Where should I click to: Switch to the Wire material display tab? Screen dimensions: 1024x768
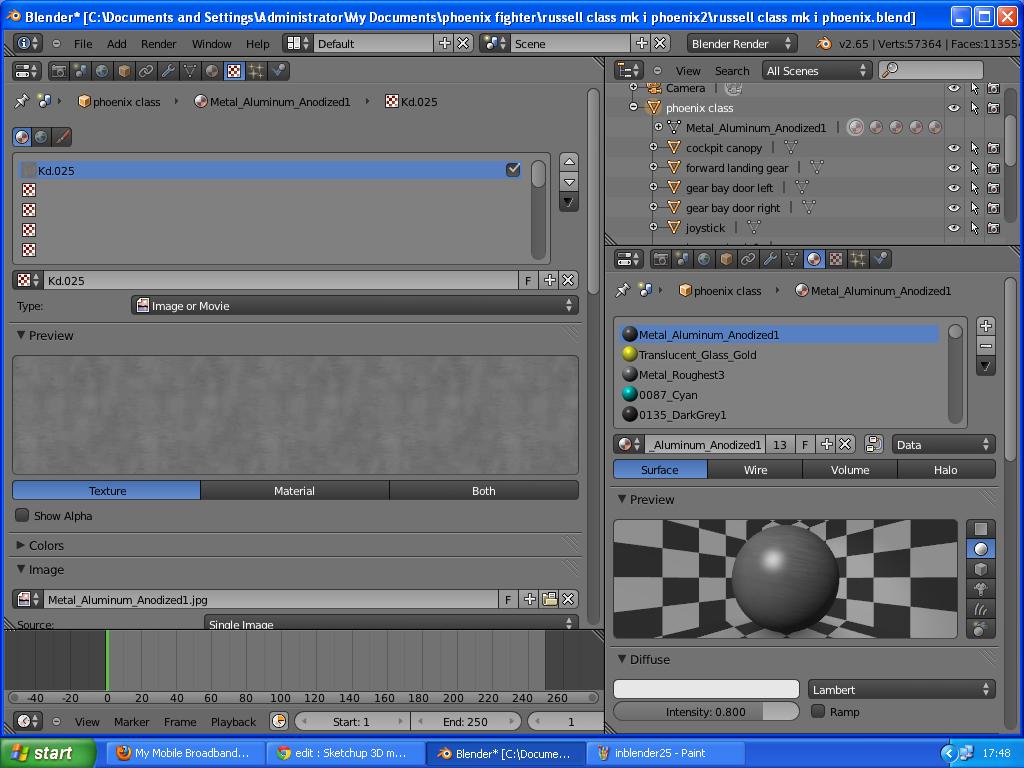(x=755, y=469)
